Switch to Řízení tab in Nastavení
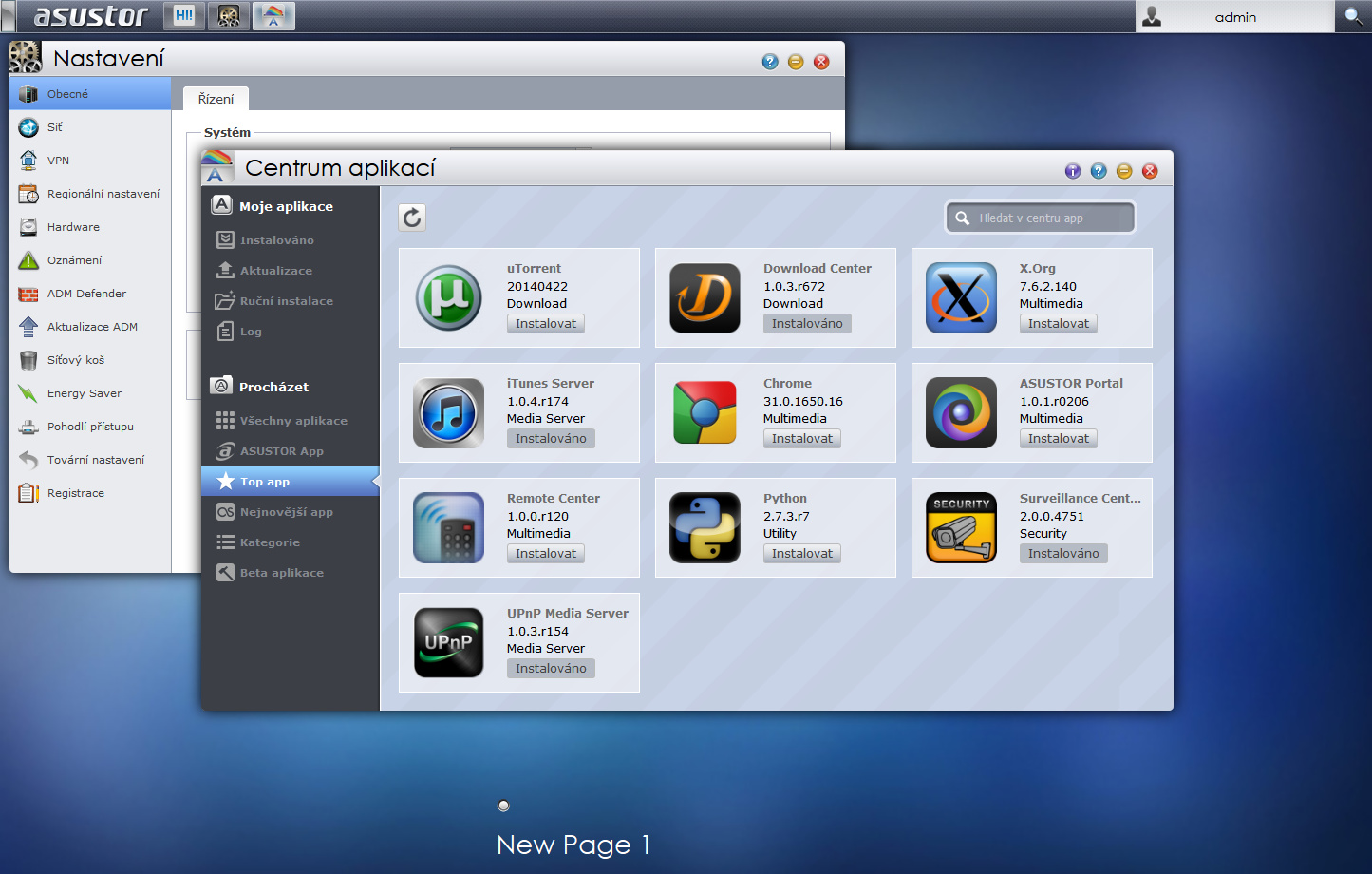This screenshot has width=1372, height=874. 216,99
